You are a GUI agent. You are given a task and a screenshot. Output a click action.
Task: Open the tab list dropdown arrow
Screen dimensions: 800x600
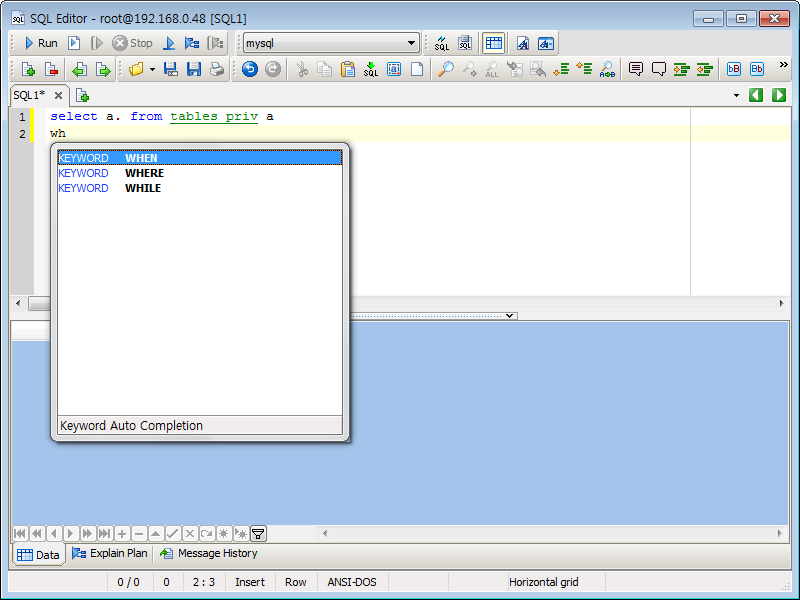pyautogui.click(x=736, y=95)
